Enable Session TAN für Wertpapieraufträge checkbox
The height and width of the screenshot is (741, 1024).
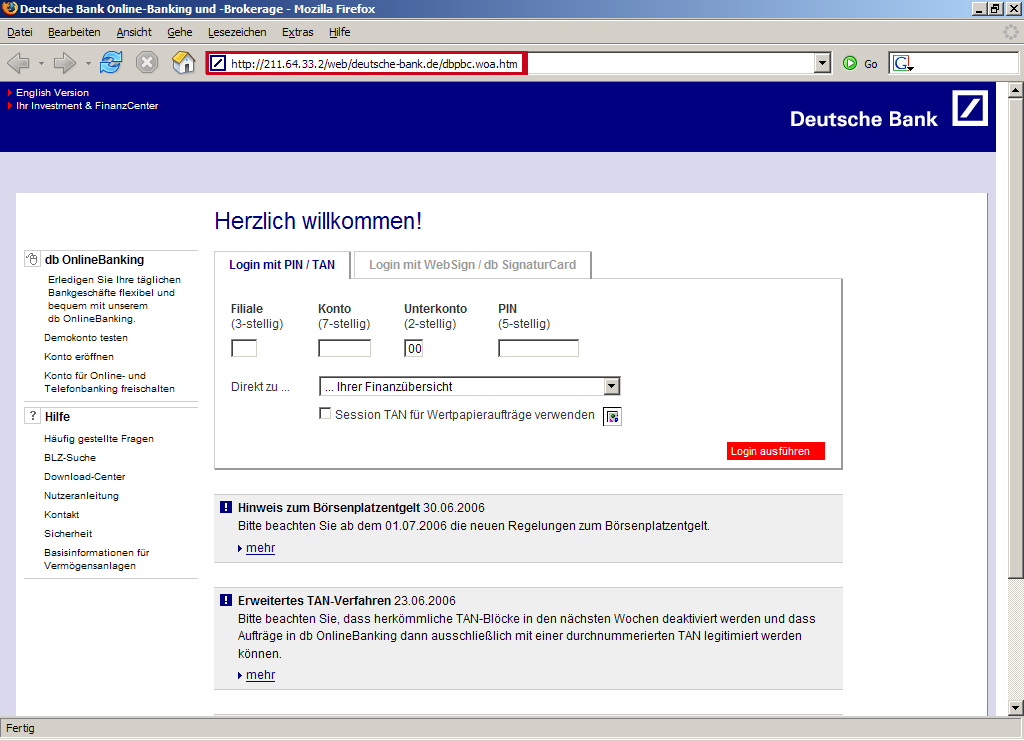(x=325, y=413)
